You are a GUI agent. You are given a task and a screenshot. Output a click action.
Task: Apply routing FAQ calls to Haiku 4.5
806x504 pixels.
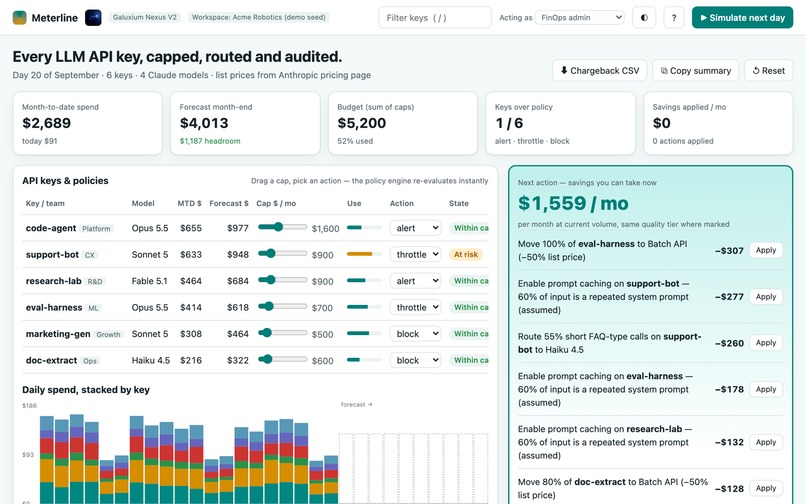[766, 343]
